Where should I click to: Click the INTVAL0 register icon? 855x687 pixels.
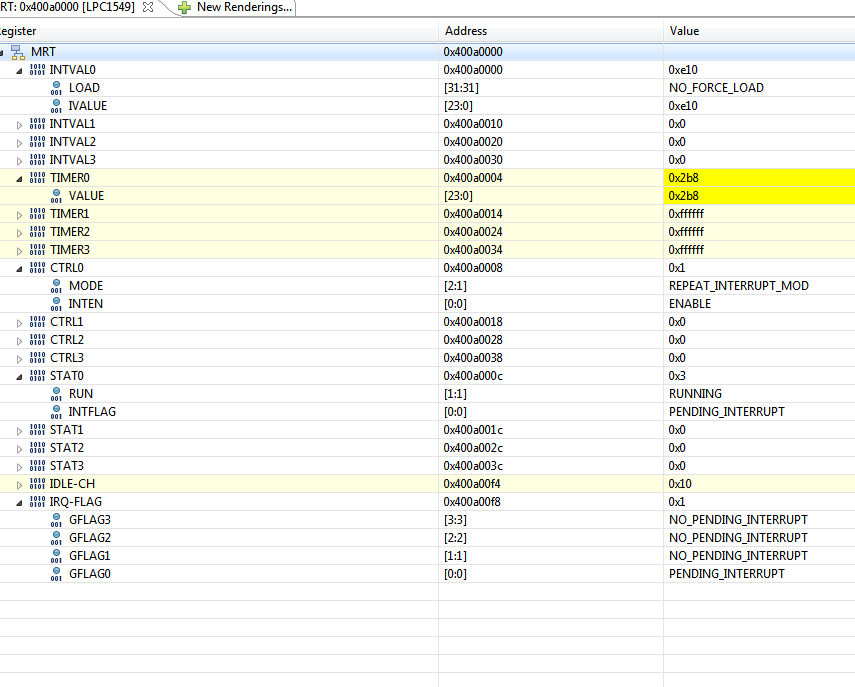pos(37,70)
